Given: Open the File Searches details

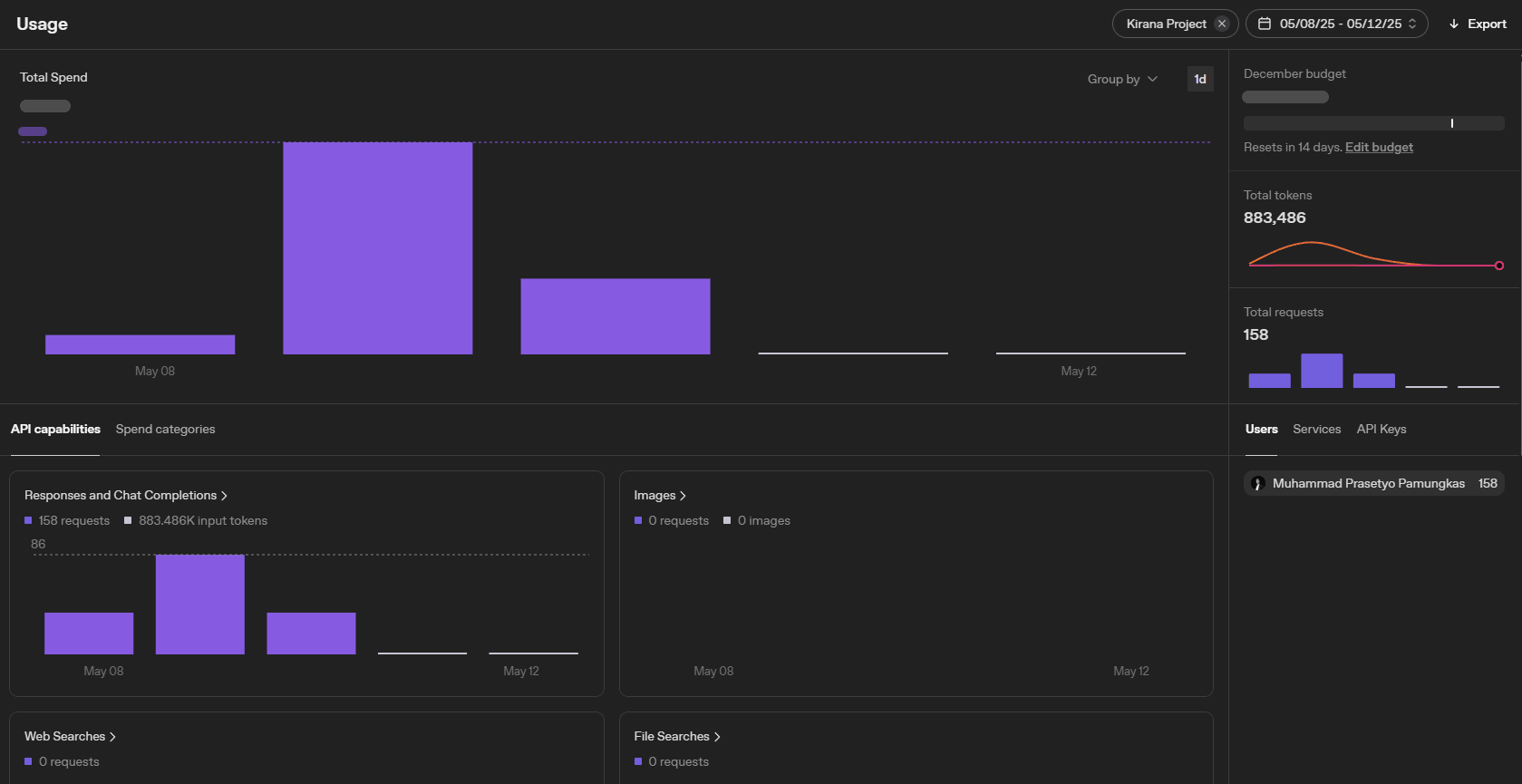Looking at the screenshot, I should (677, 736).
